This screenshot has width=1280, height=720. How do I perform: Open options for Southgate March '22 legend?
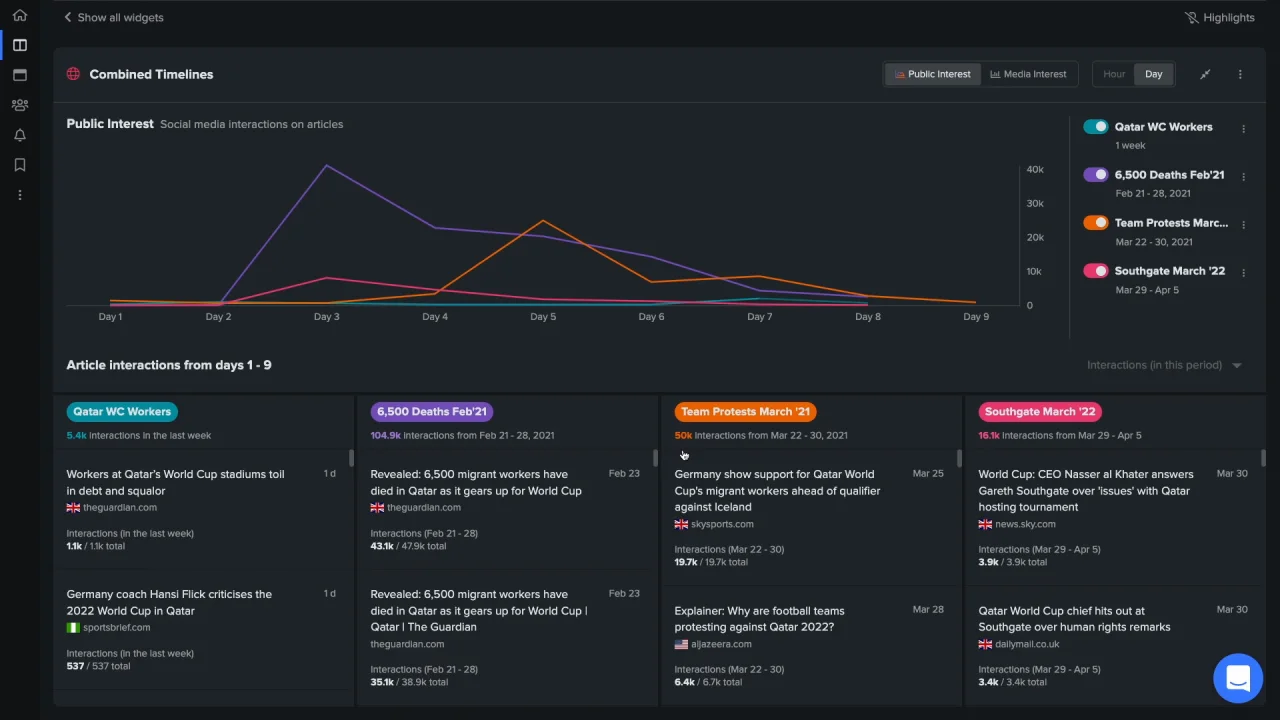click(1244, 273)
